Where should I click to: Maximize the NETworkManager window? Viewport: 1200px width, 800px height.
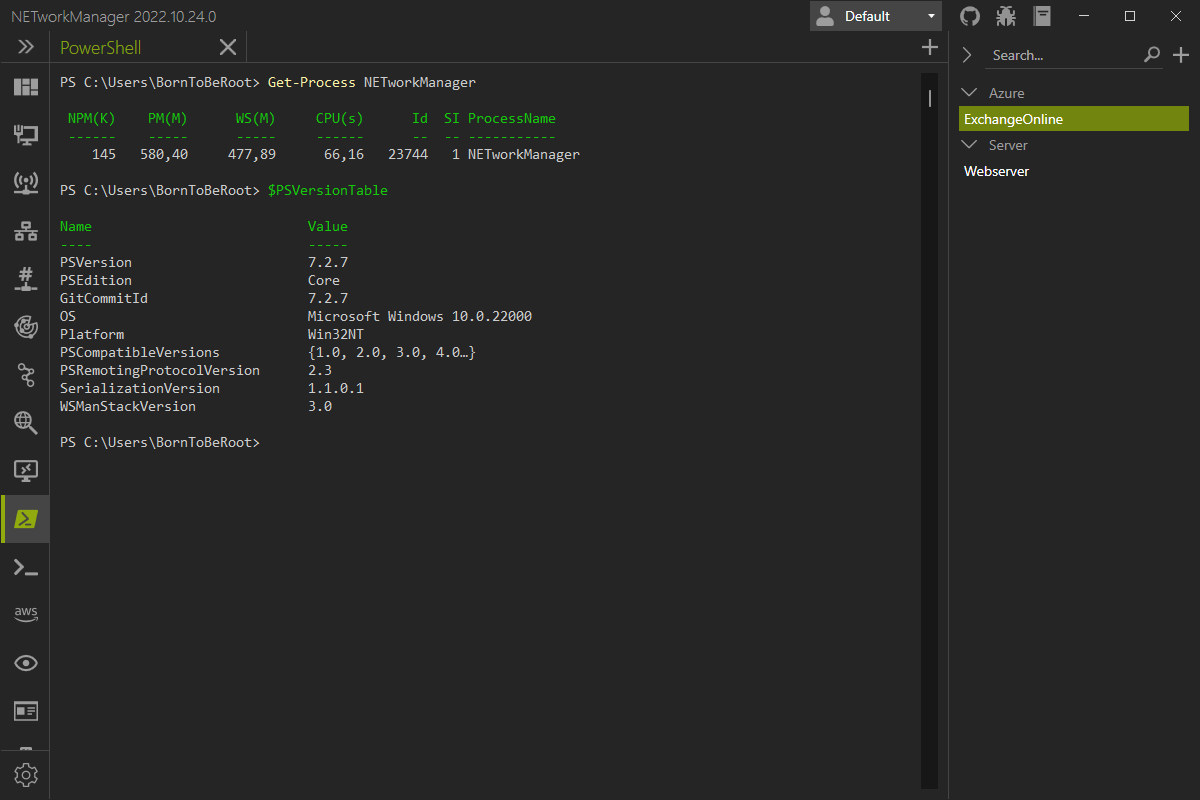(1130, 16)
